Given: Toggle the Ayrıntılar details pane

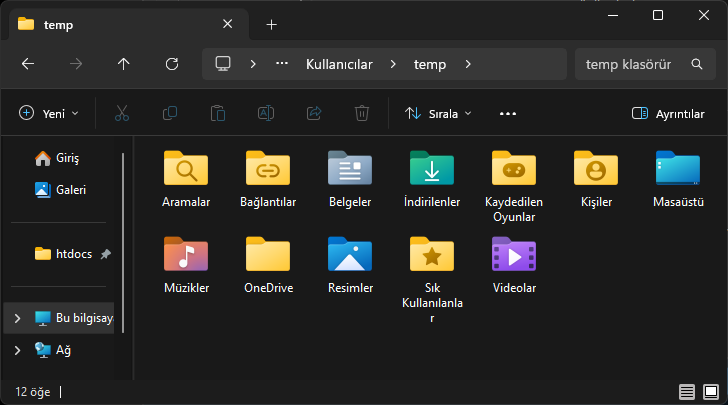Looking at the screenshot, I should pos(668,114).
